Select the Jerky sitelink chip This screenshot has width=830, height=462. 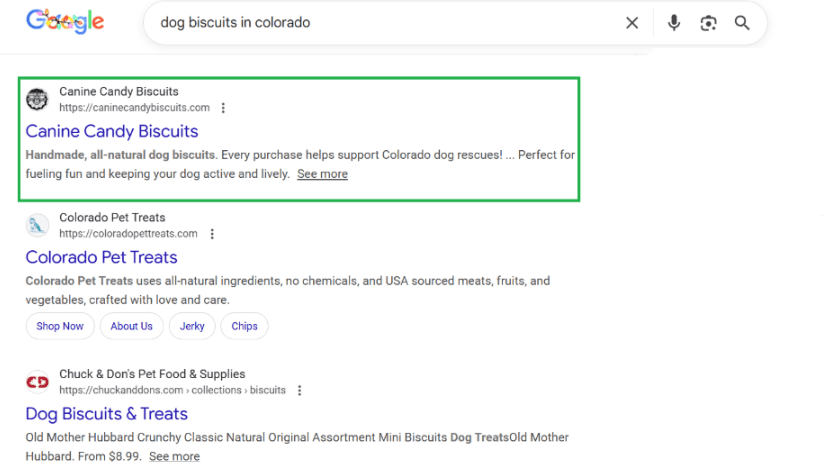click(x=192, y=326)
